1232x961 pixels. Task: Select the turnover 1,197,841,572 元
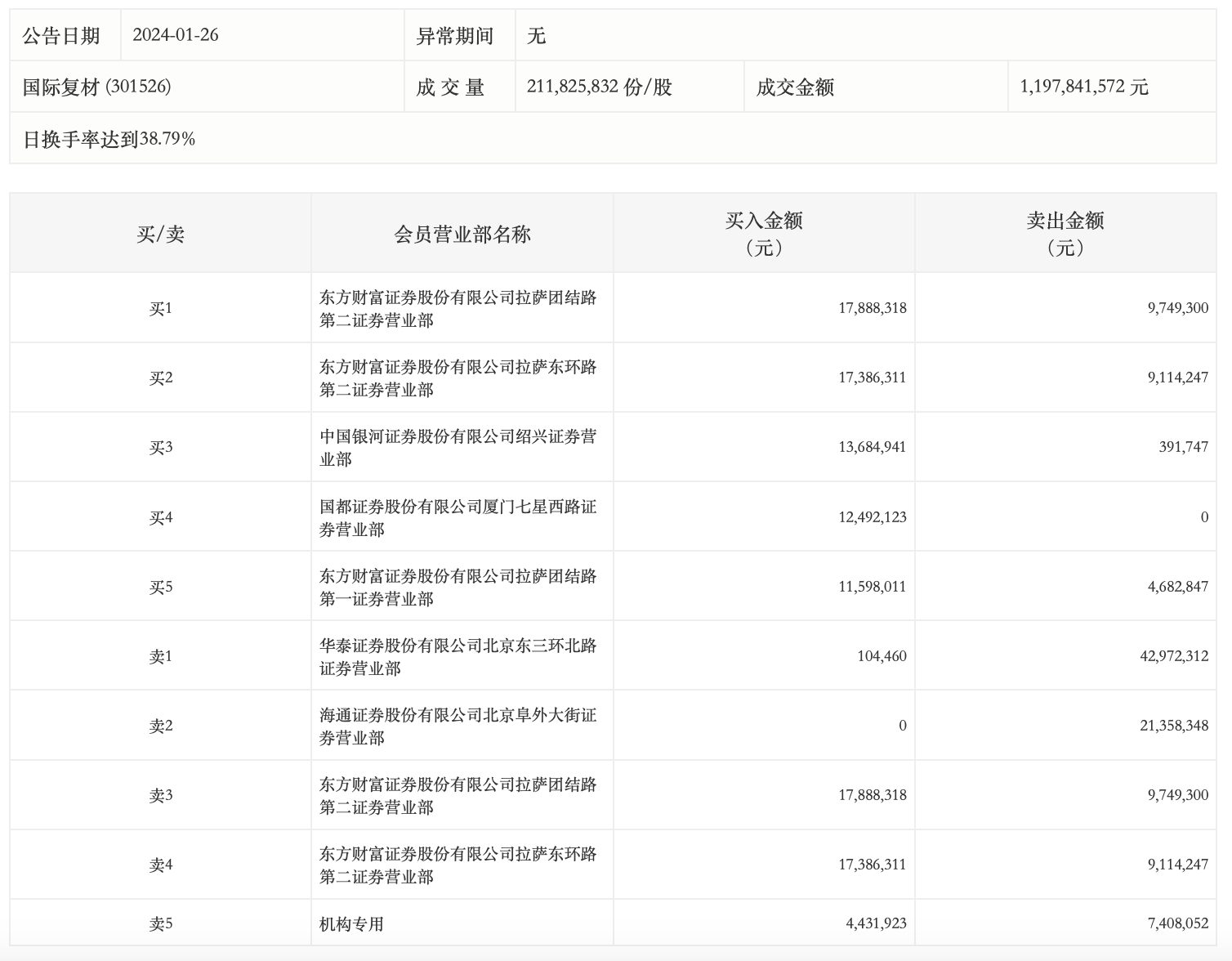pyautogui.click(x=1084, y=87)
